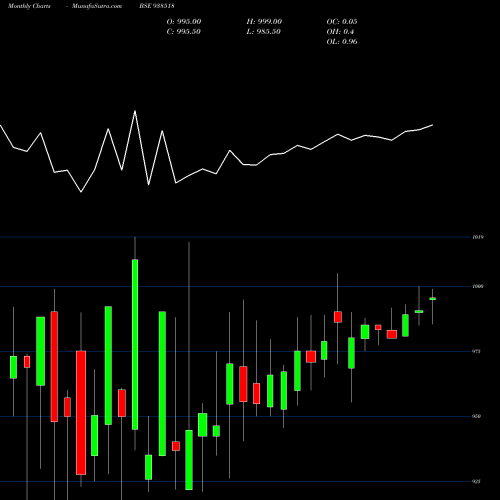The image size is (500, 500).
Task: Click the 950 price axis label
Action: point(477,416)
